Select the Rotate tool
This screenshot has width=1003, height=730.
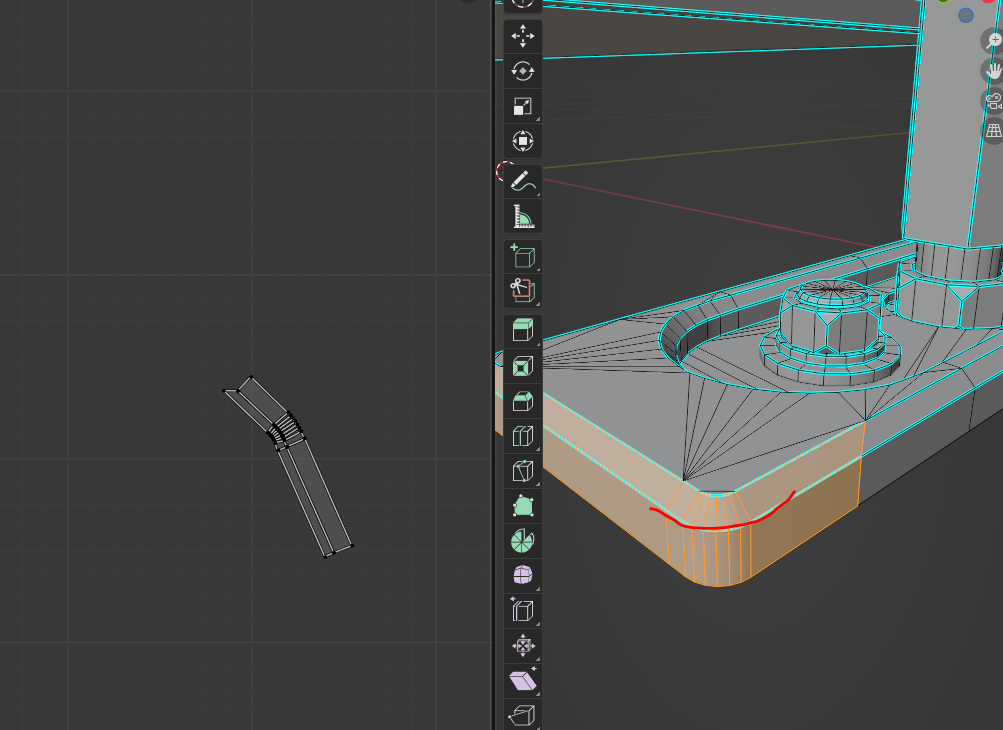point(522,71)
